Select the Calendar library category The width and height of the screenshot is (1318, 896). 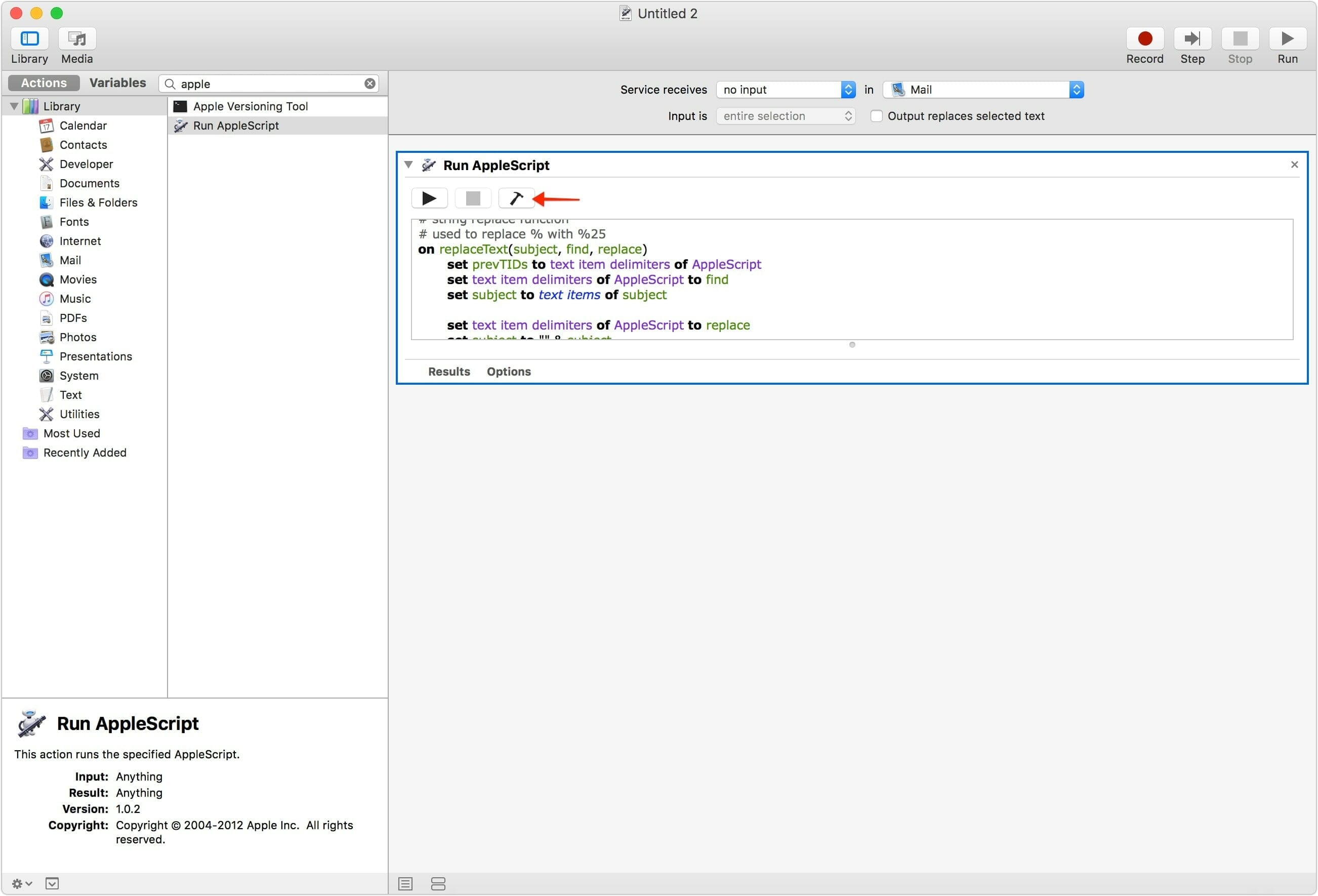(x=83, y=126)
